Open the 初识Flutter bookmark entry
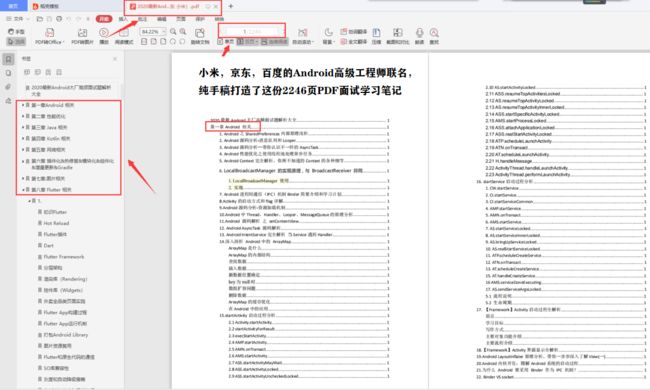 click(56, 212)
